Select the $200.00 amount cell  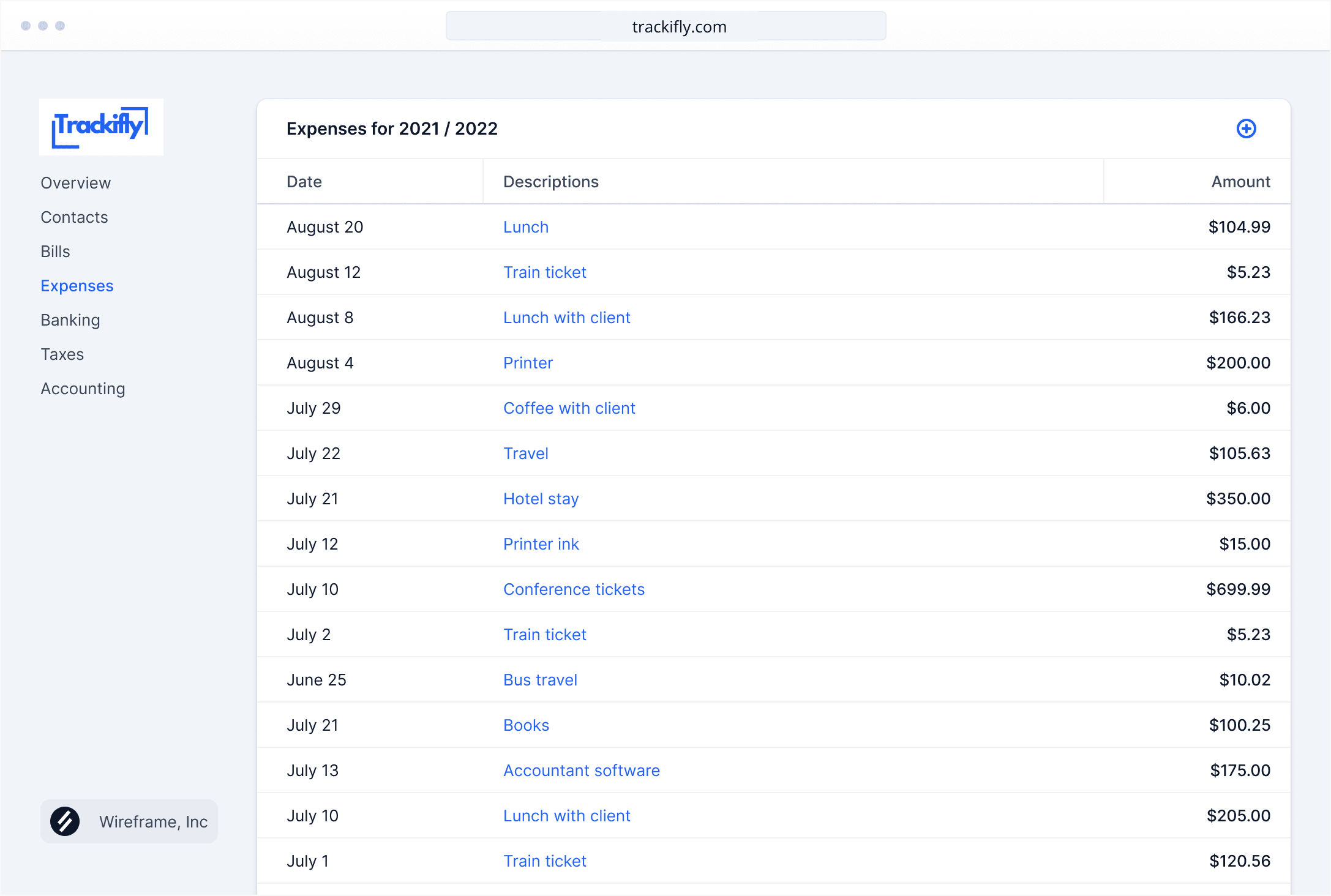1239,363
